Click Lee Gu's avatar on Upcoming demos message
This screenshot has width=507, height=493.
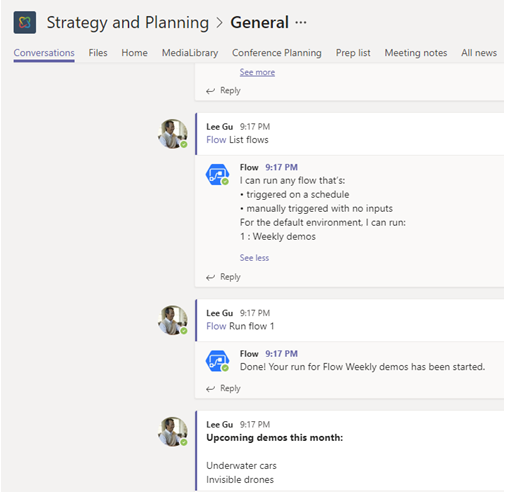[173, 432]
